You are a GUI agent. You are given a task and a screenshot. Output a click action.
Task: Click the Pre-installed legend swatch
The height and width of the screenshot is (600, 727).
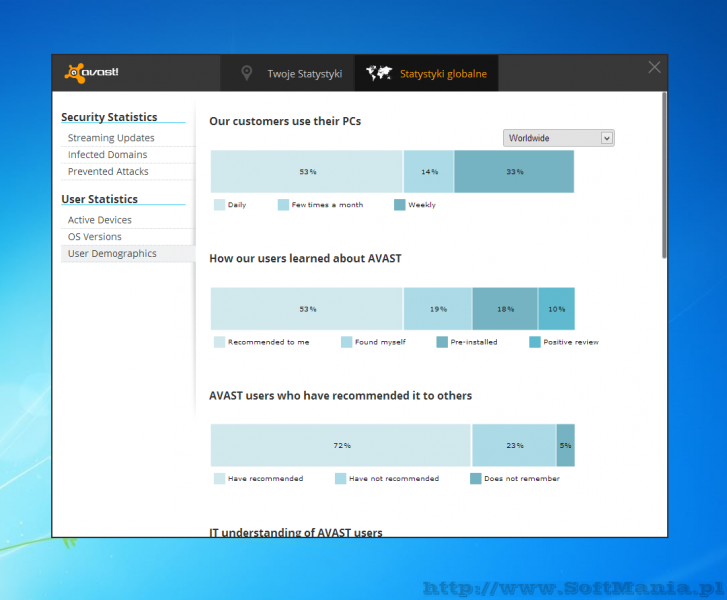click(442, 342)
